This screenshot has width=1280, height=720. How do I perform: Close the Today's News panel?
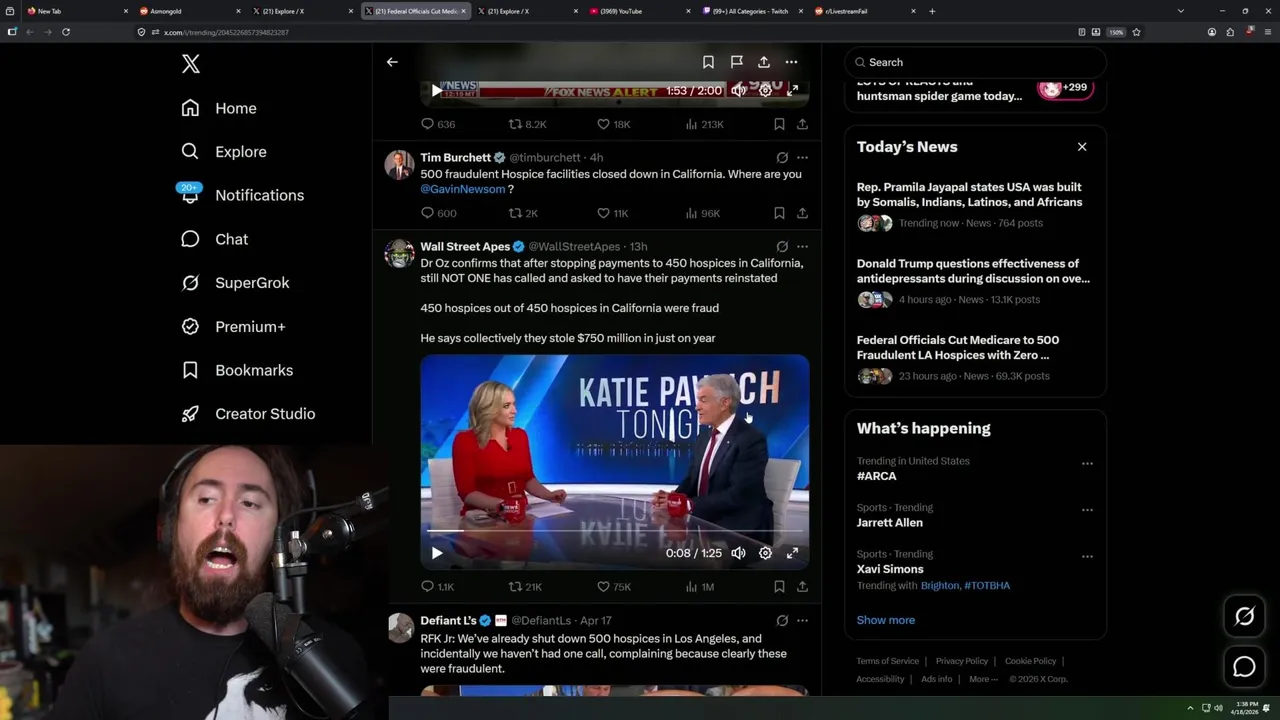point(1082,147)
